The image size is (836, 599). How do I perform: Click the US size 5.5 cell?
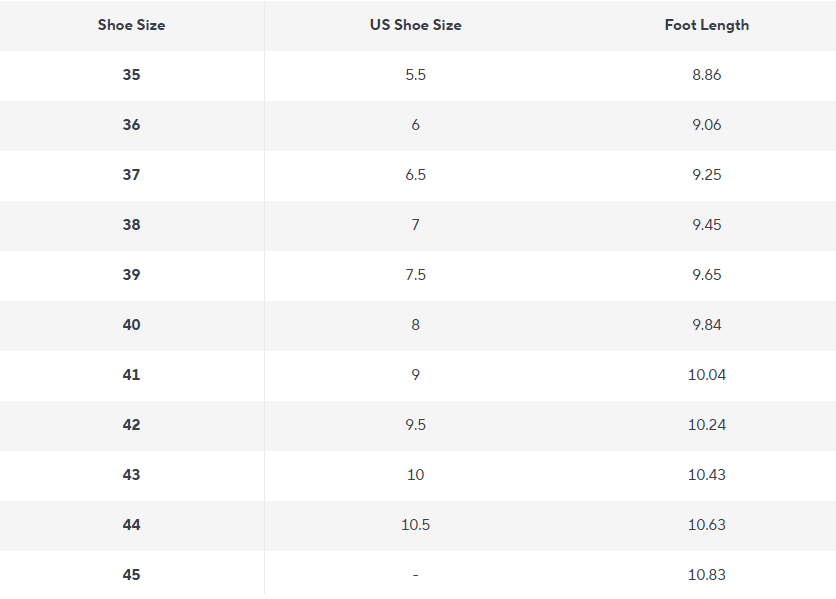415,75
